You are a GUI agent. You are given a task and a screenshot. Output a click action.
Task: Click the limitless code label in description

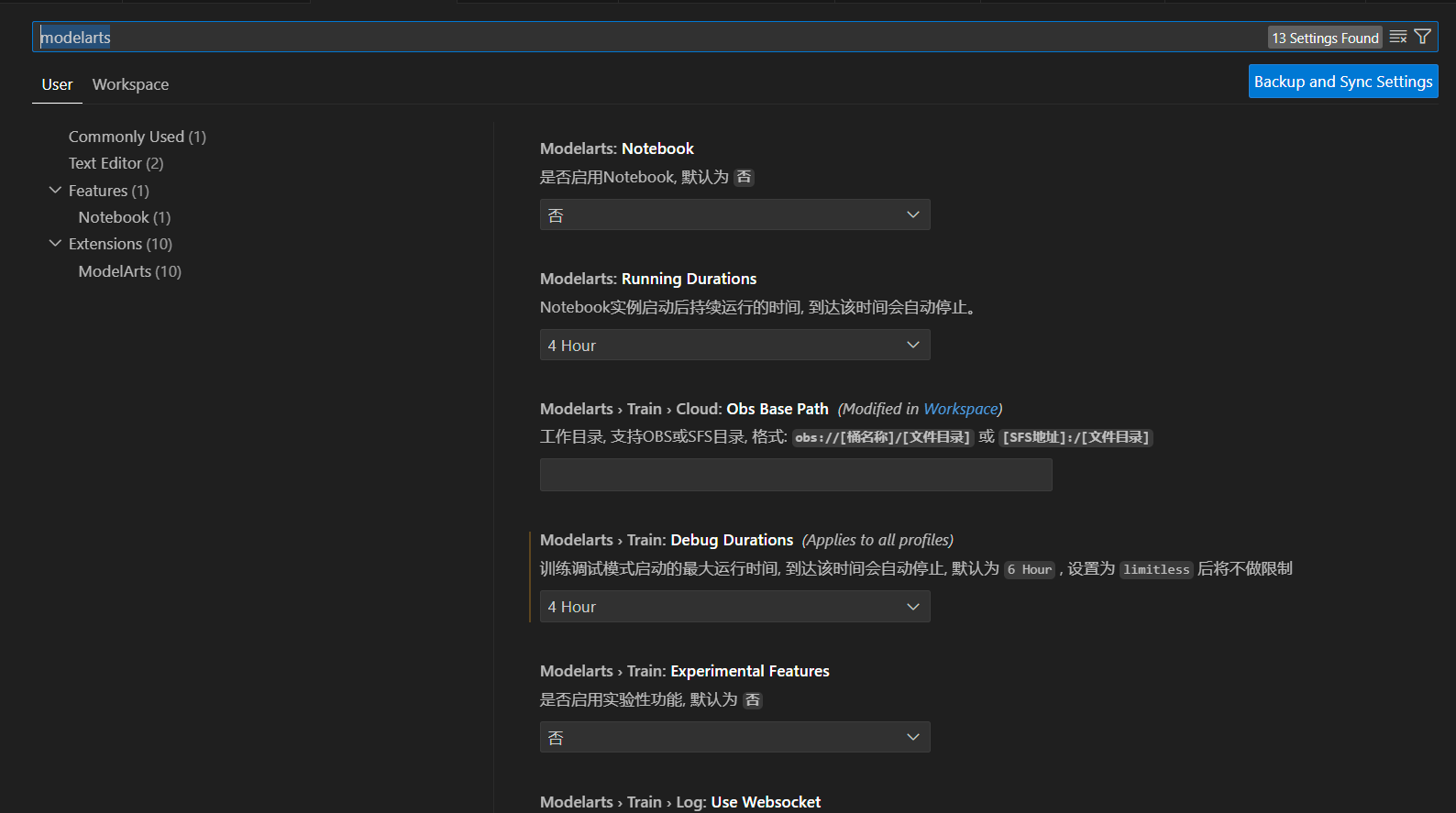click(1156, 569)
